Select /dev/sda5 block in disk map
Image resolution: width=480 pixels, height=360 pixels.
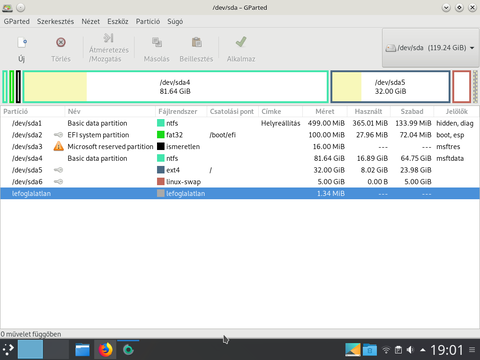[390, 87]
